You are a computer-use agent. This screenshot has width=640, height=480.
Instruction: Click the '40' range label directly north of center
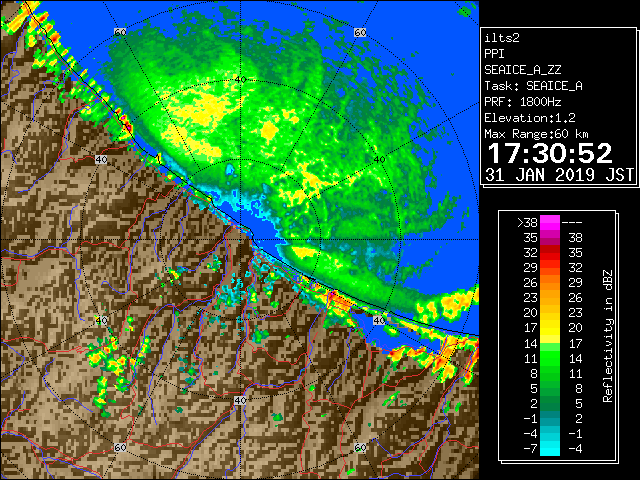pos(240,80)
